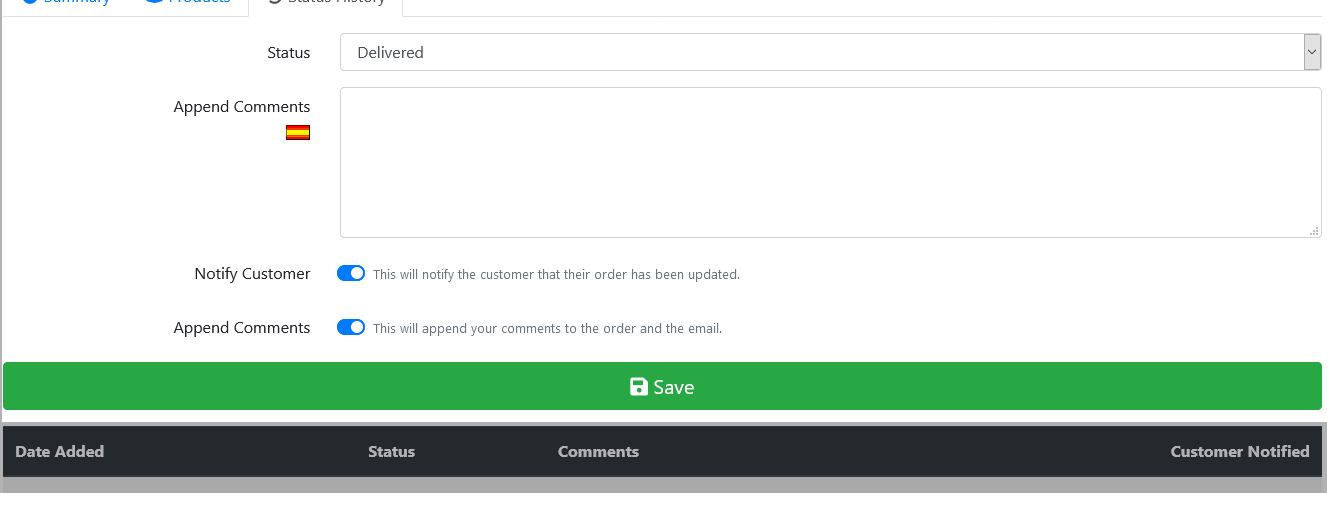Click the green Save button
The height and width of the screenshot is (527, 1327).
coord(662,386)
